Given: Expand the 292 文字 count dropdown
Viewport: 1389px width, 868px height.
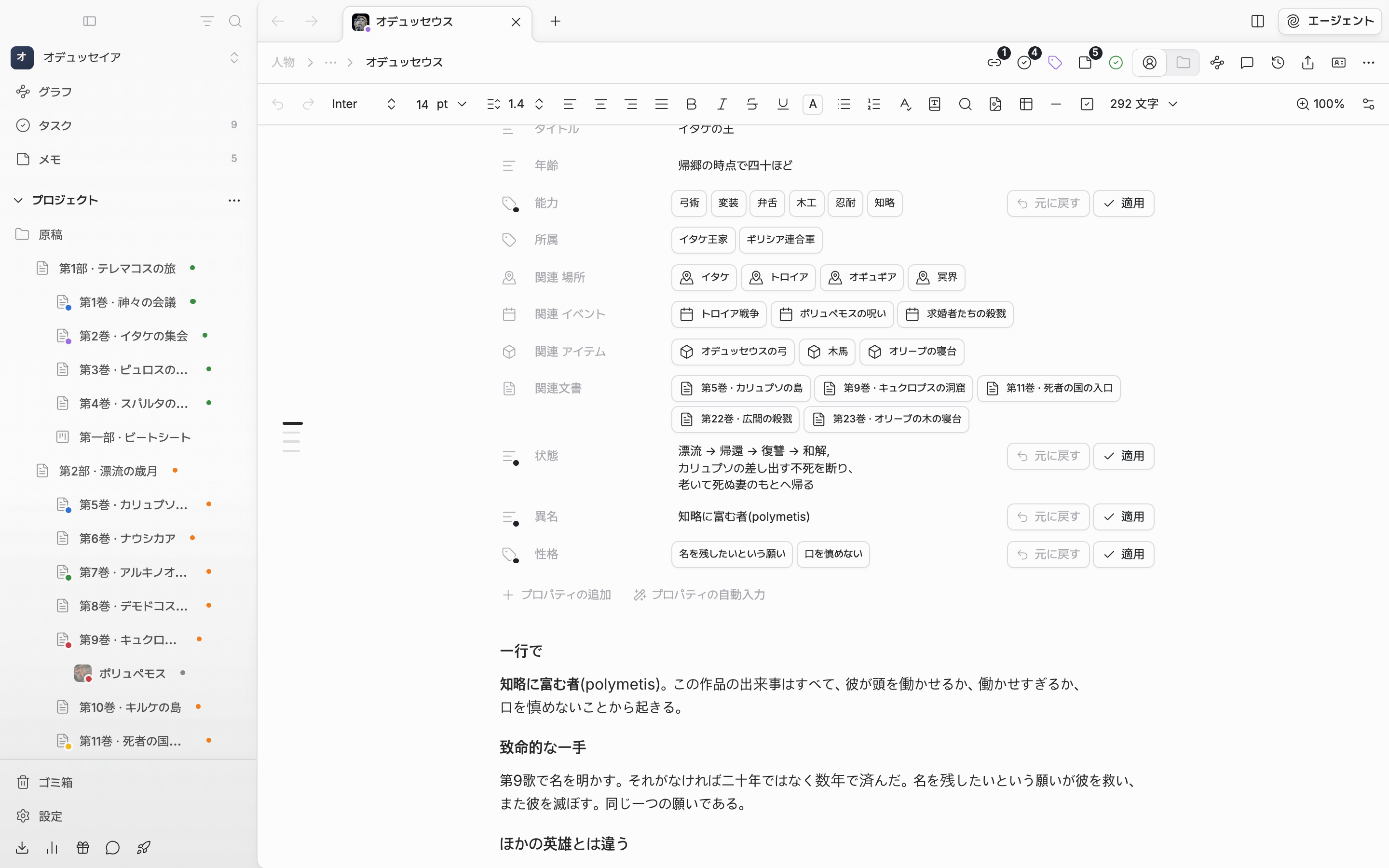Looking at the screenshot, I should click(x=1144, y=104).
